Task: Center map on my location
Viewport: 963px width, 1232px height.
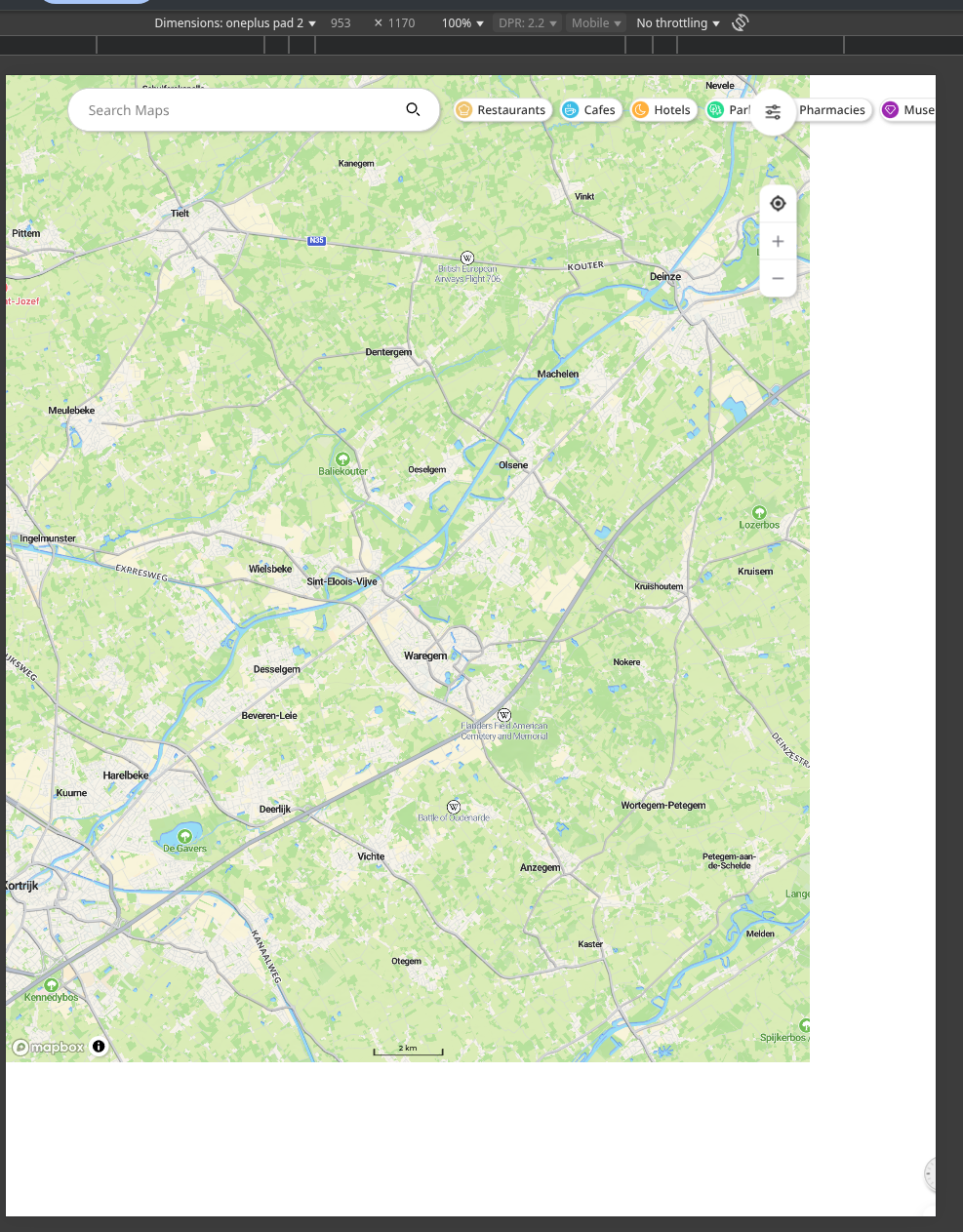Action: (x=778, y=203)
